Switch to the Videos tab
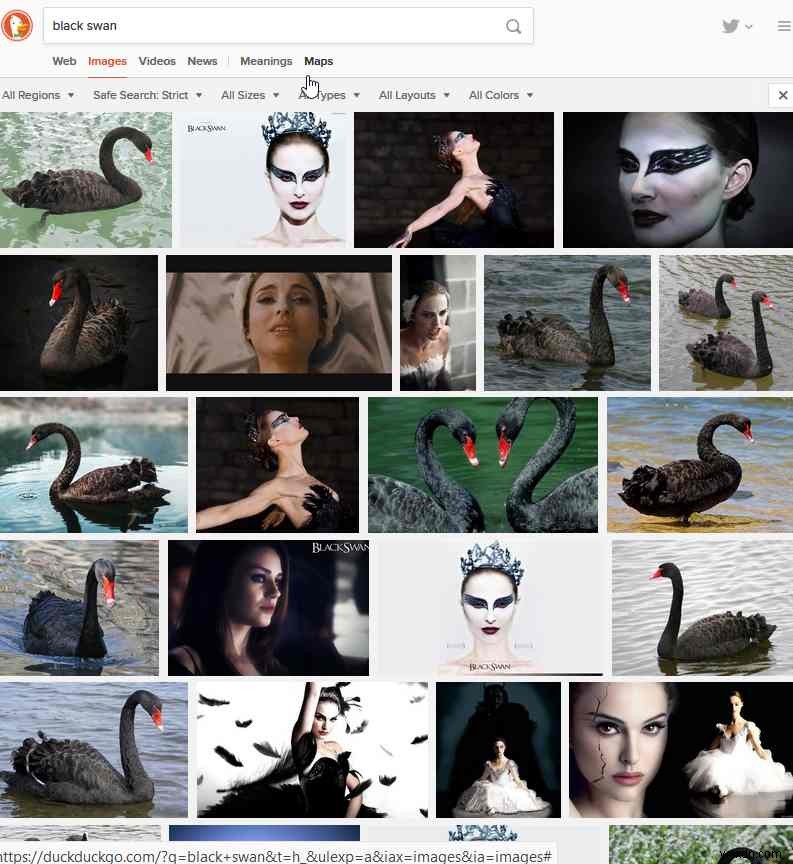This screenshot has height=864, width=793. tap(157, 61)
